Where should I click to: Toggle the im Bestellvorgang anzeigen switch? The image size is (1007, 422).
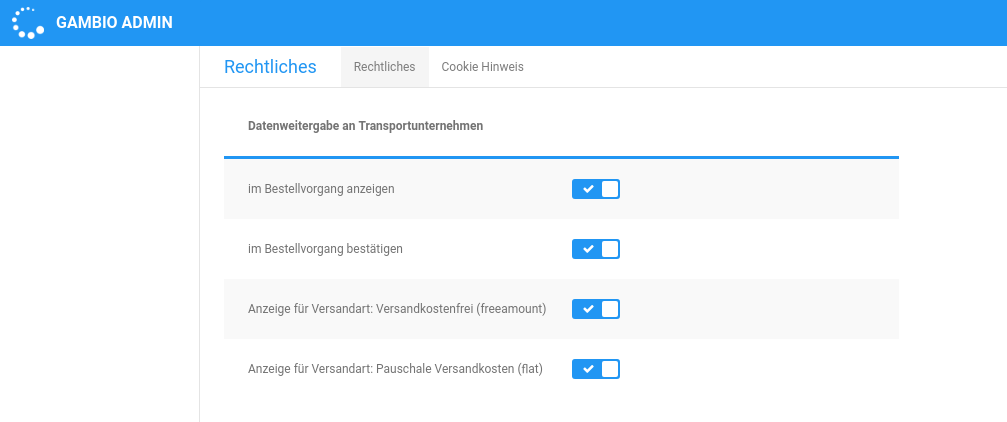click(x=596, y=189)
